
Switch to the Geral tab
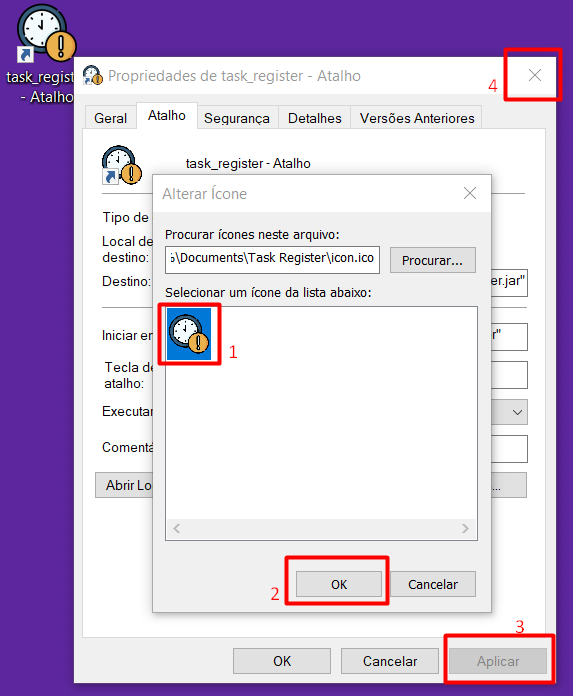coord(110,118)
